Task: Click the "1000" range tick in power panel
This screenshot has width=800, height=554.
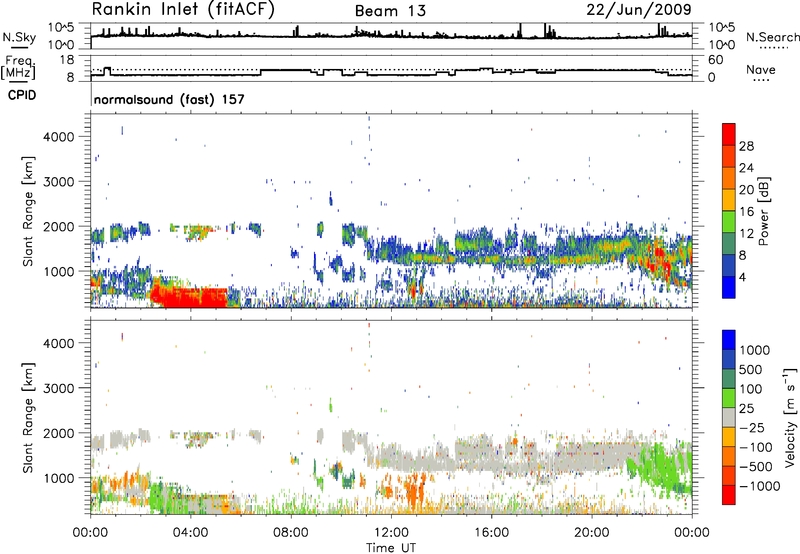Action: (59, 271)
